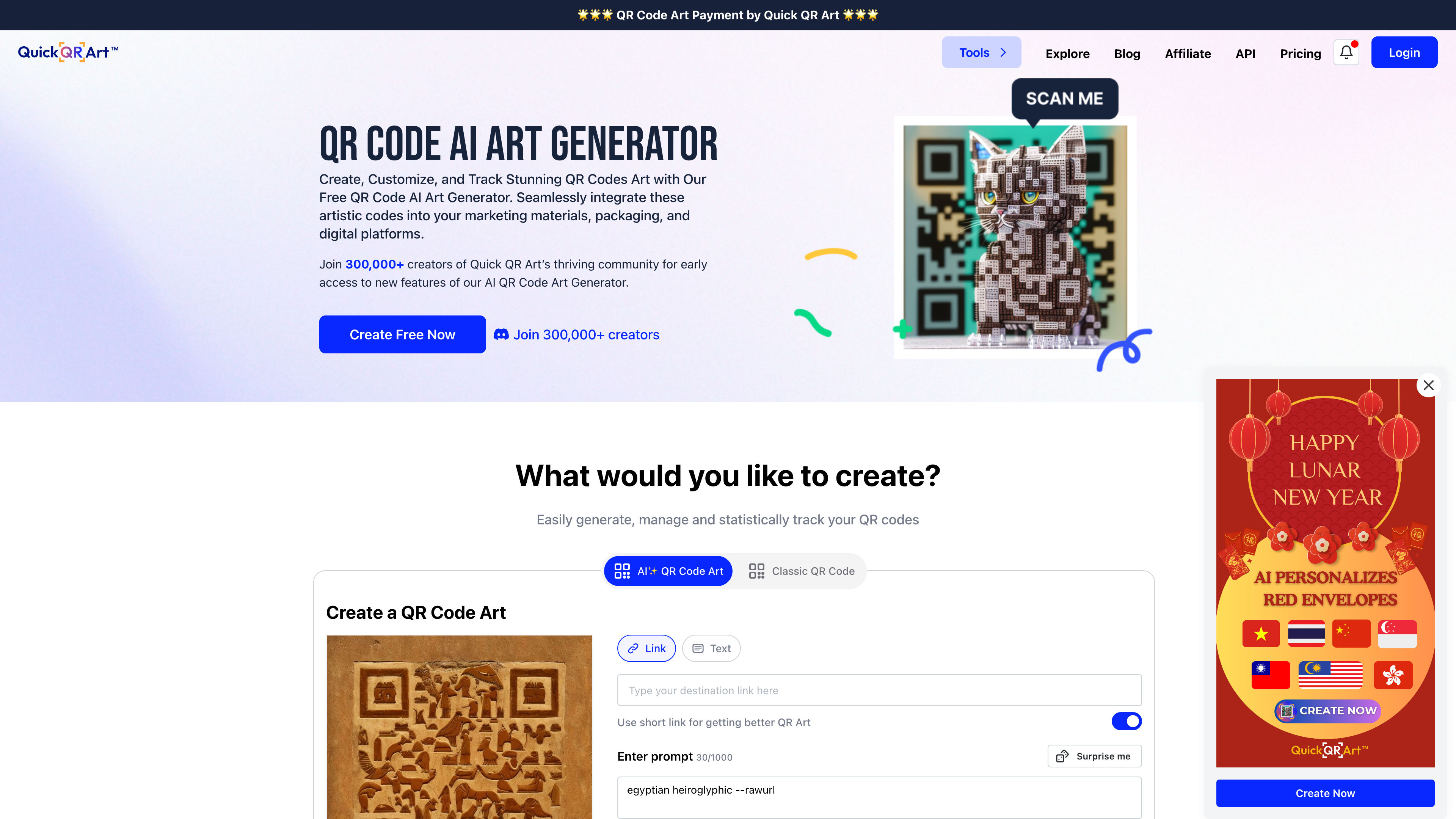Screen dimensions: 1456x819
Task: Click the Affiliate link
Action: coord(1188,52)
